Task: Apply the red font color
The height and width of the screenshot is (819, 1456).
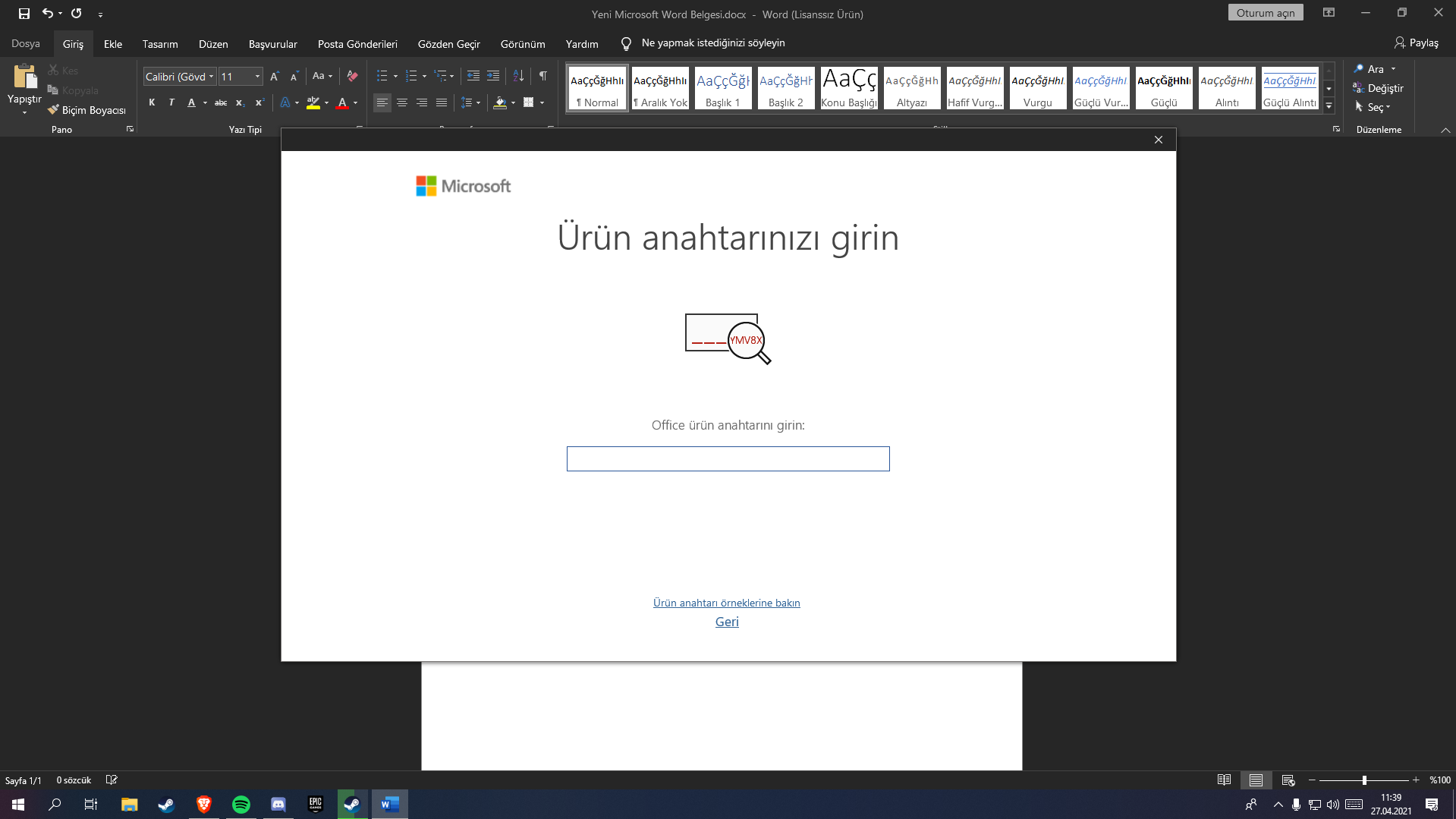Action: [342, 102]
